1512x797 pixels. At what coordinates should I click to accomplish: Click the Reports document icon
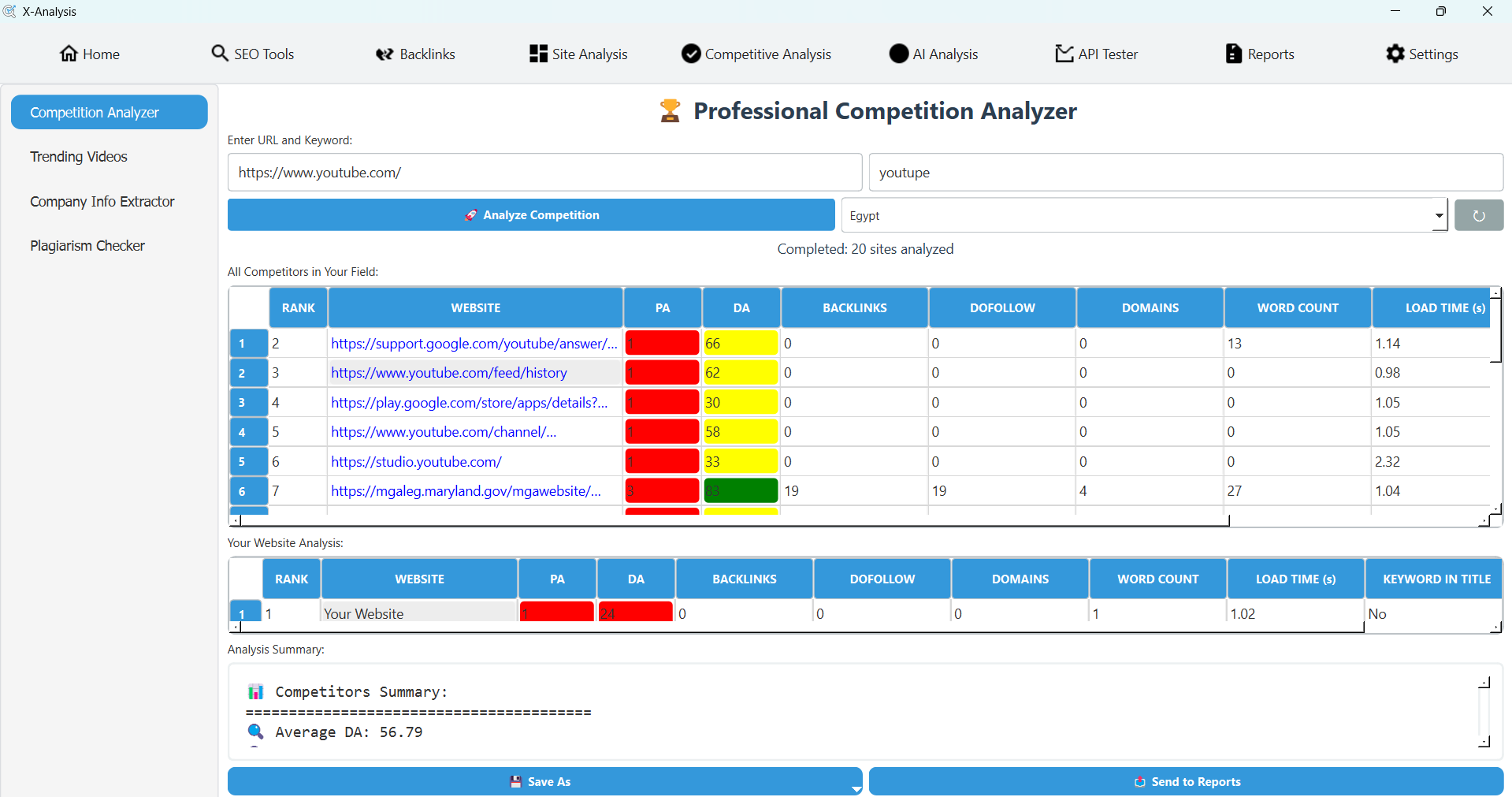1233,54
